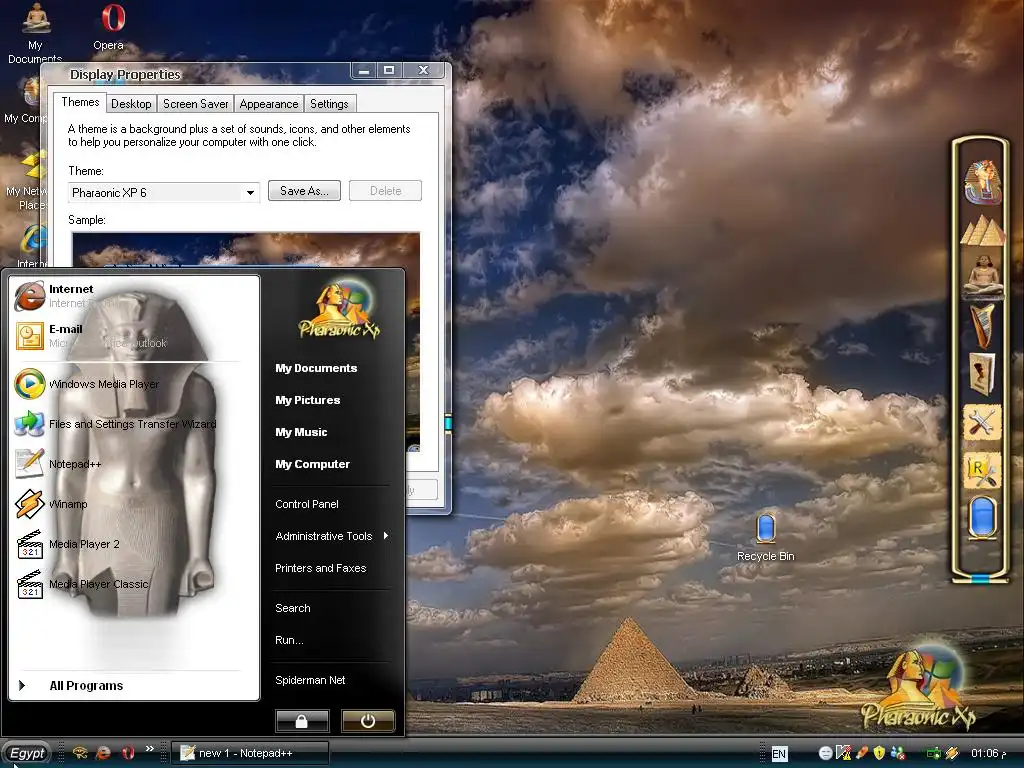Launch Winamp from Start menu

pyautogui.click(x=134, y=504)
